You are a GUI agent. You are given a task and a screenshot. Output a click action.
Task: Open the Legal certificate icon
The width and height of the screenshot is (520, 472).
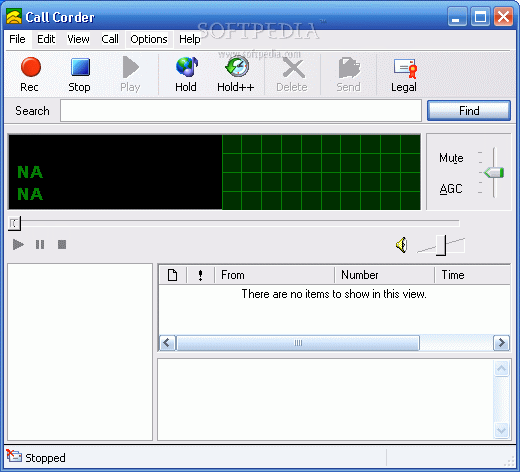pos(405,68)
